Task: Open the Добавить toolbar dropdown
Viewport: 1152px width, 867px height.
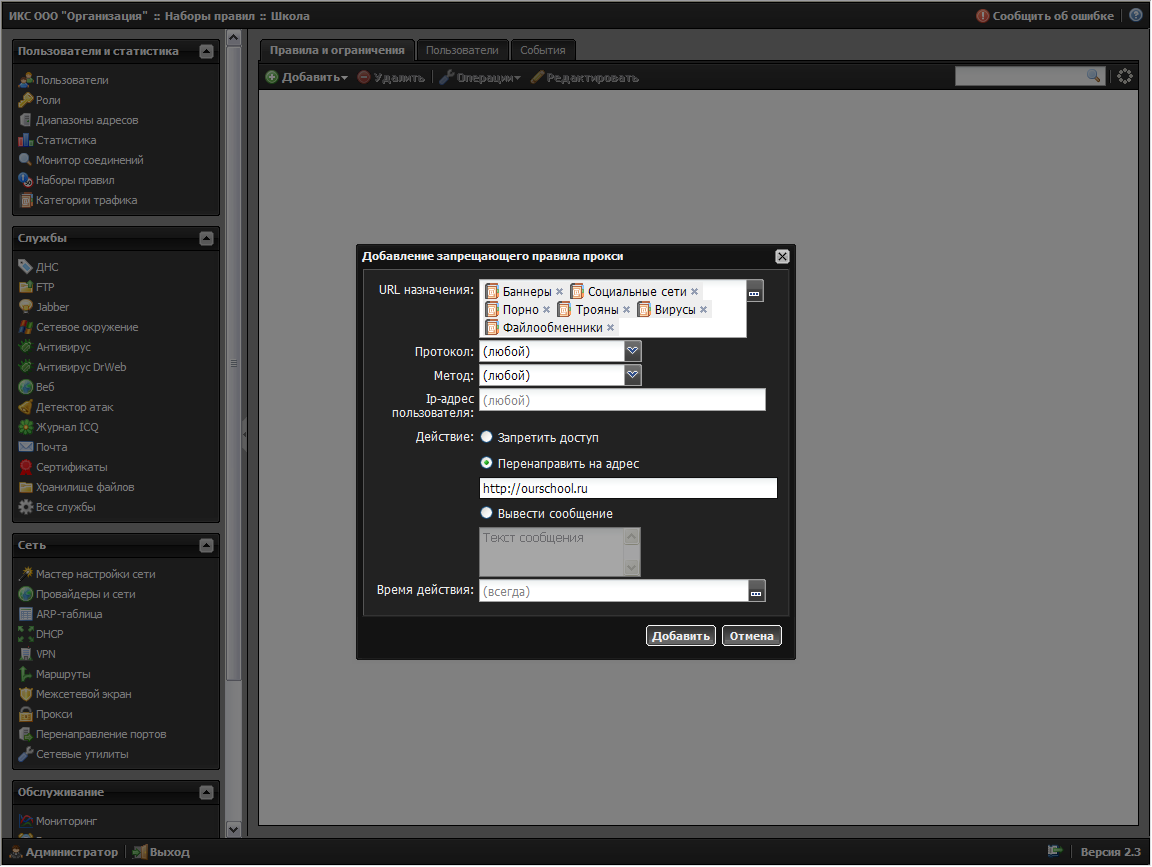Action: tap(306, 77)
